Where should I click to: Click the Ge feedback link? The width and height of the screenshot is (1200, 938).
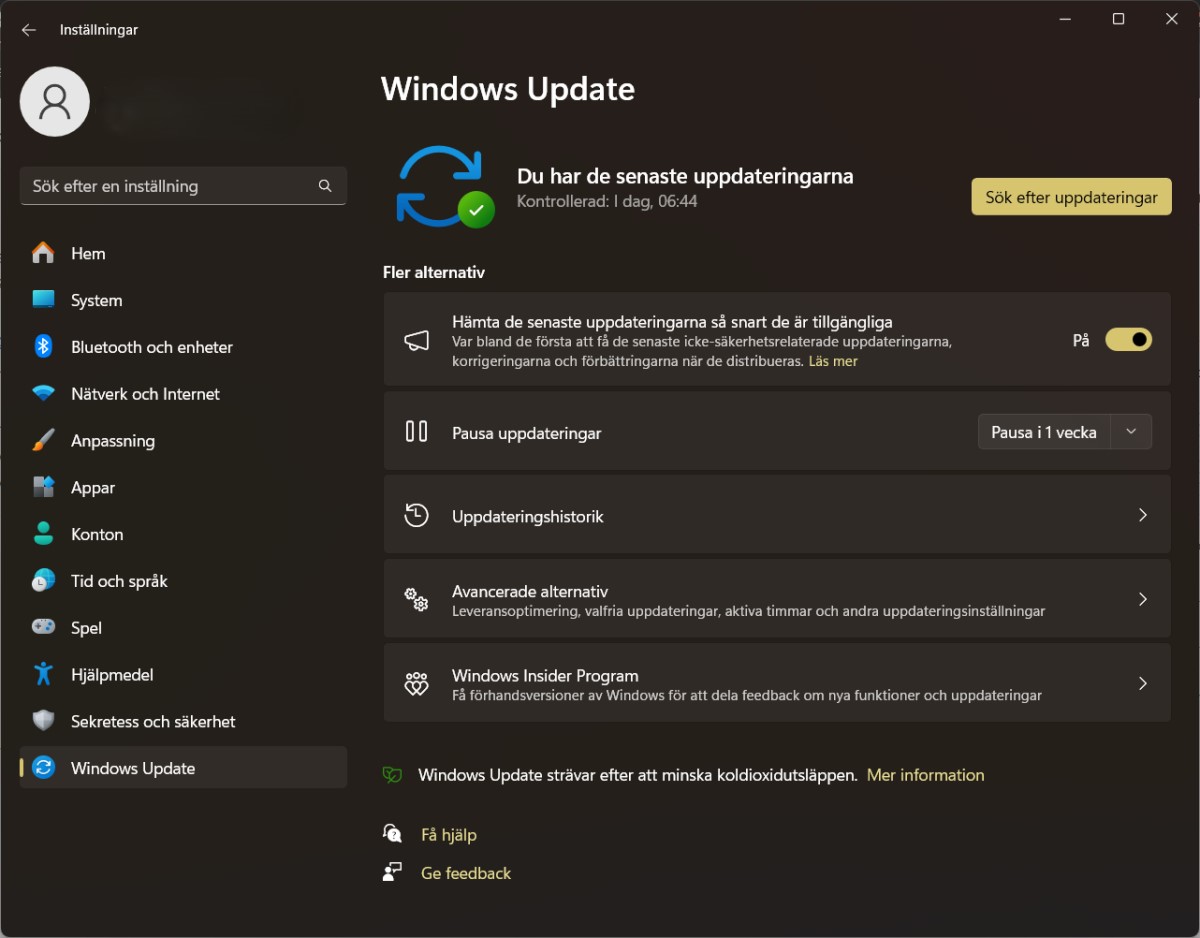(x=466, y=873)
